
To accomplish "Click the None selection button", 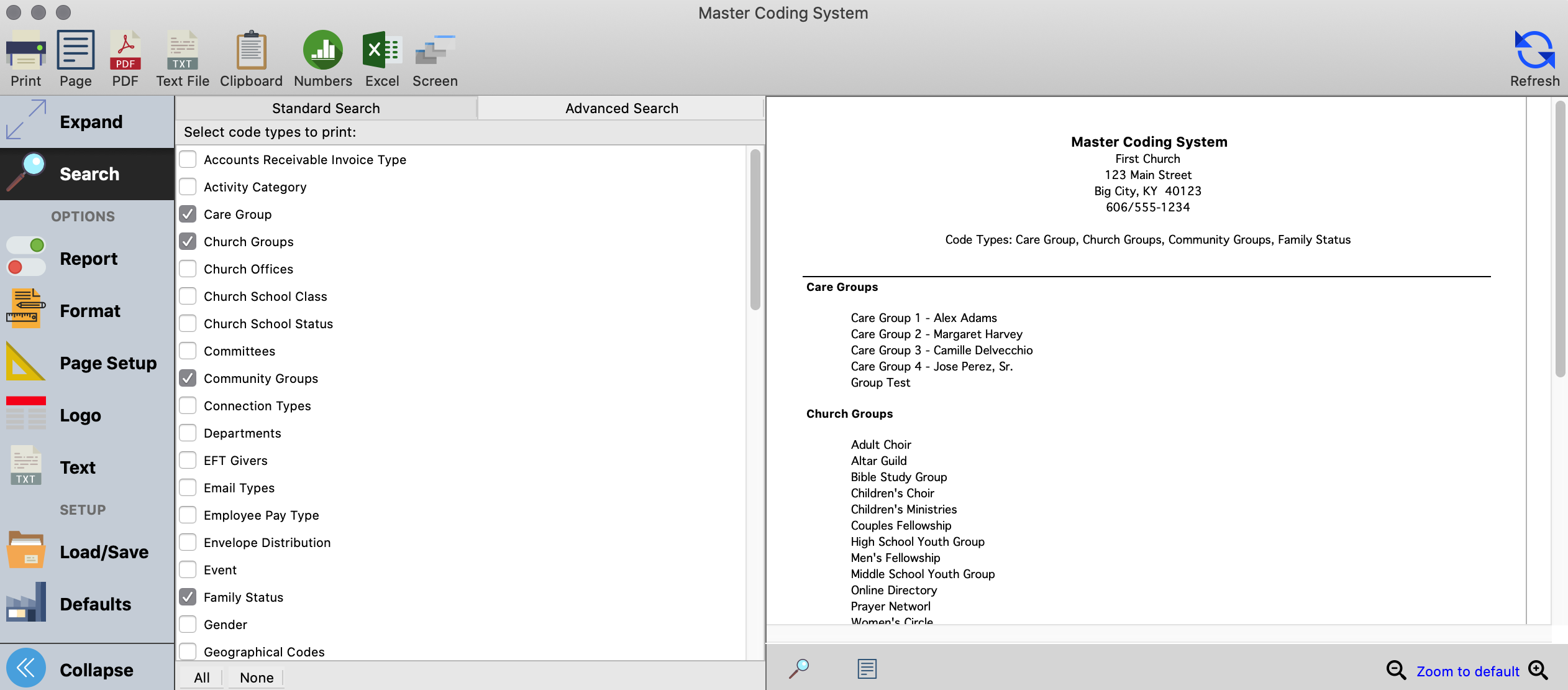I will coord(256,678).
